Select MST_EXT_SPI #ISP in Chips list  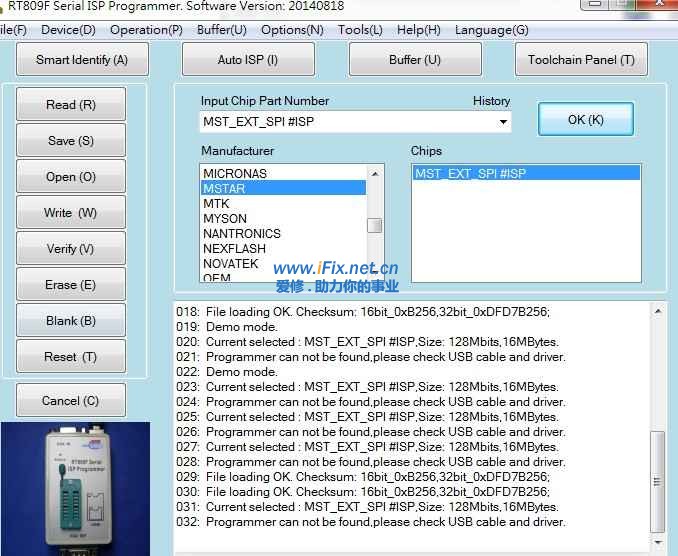(x=470, y=174)
